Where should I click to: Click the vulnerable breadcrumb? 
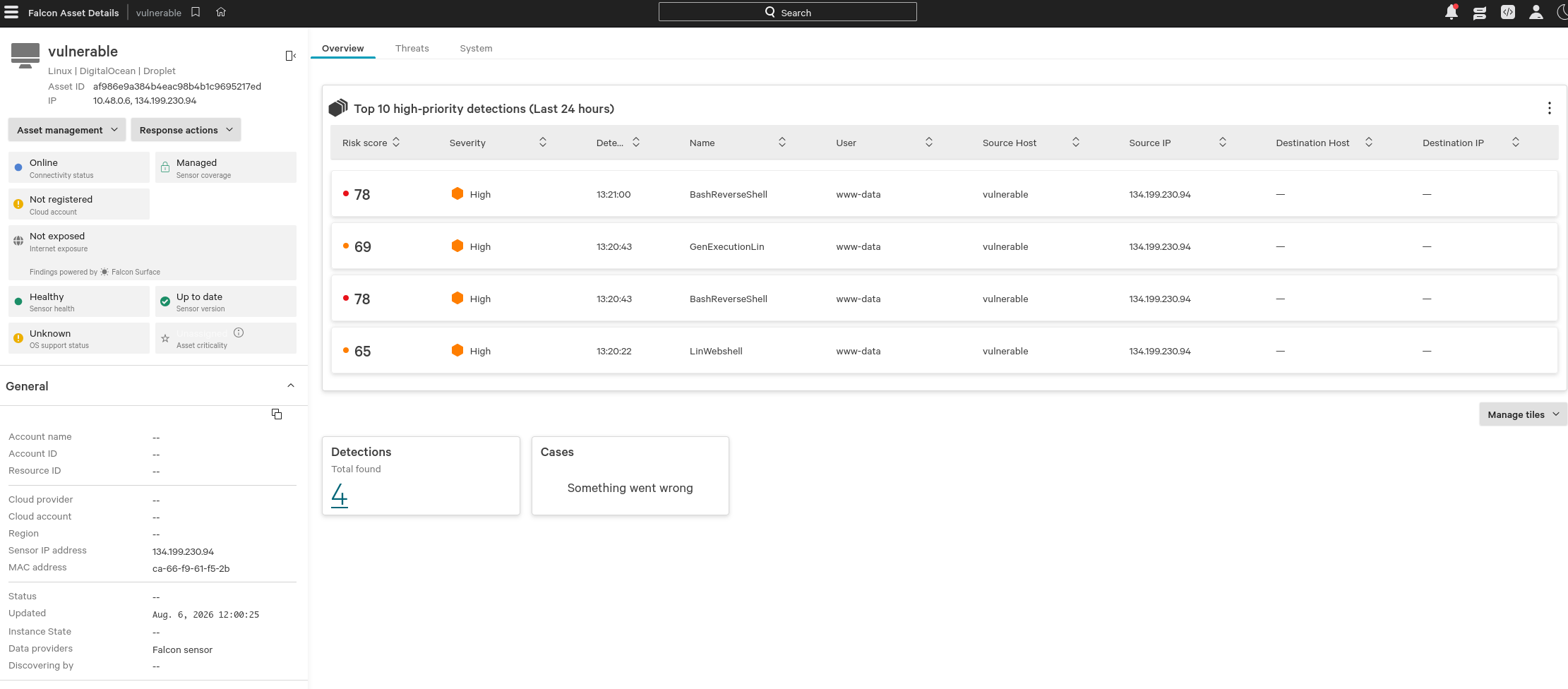pos(159,13)
